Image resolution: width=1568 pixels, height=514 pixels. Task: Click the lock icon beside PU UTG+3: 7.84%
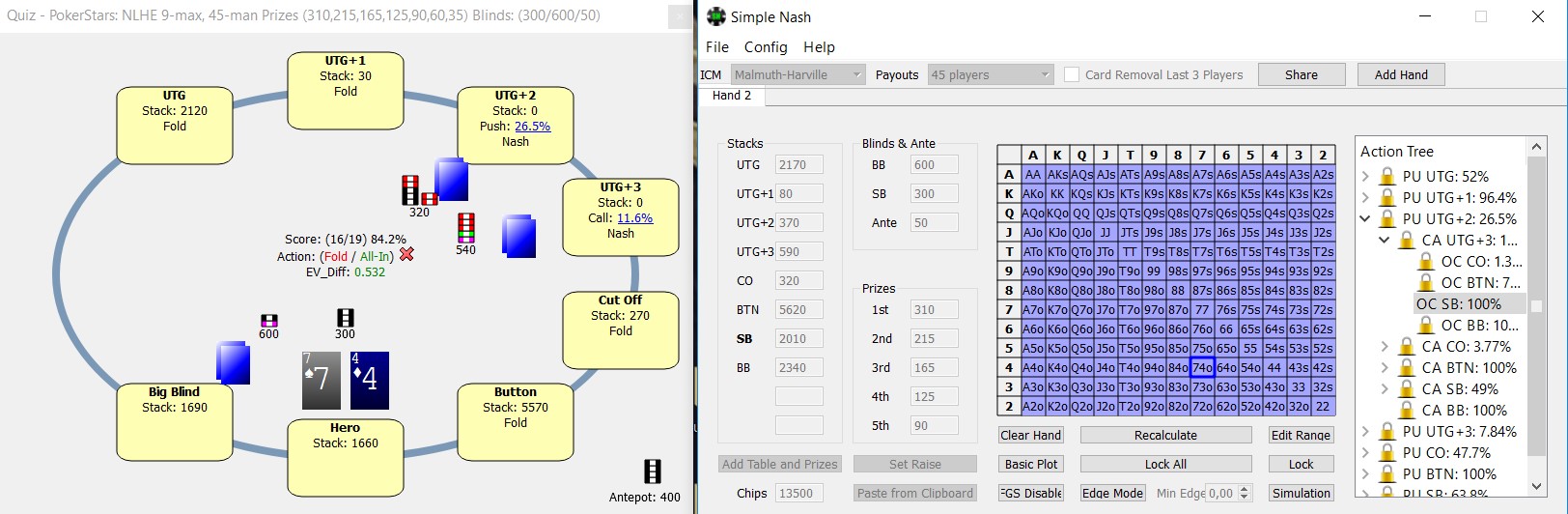(1386, 431)
